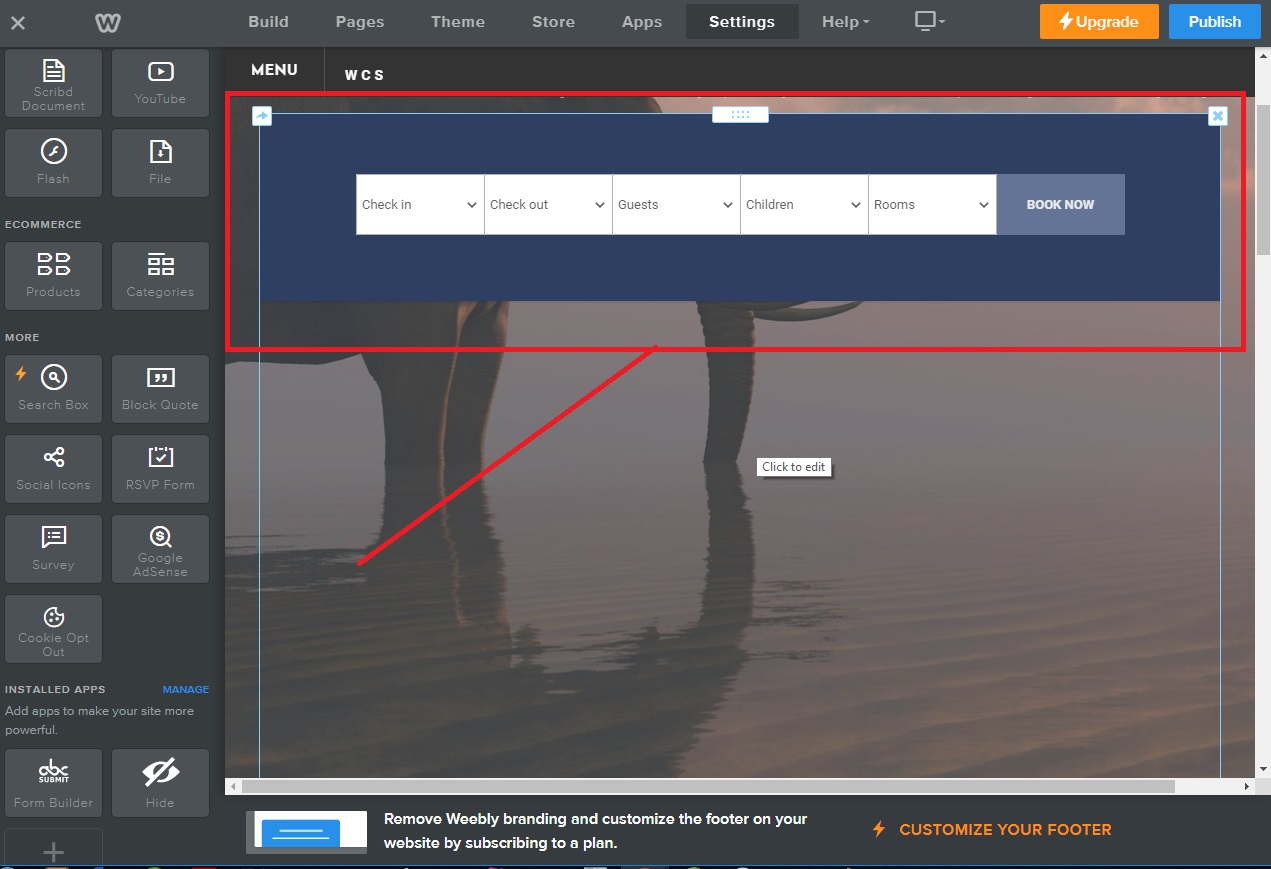The image size is (1271, 869).
Task: Pick the Google AdSense element
Action: 160,548
